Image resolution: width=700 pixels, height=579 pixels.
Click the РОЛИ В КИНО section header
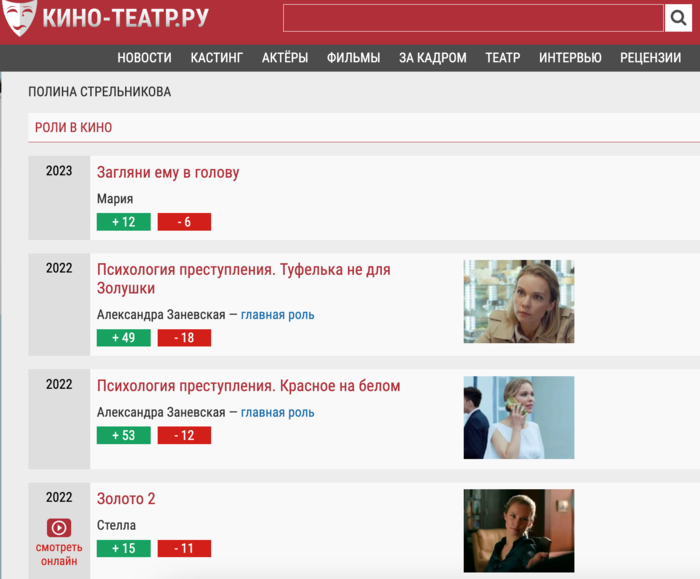[73, 127]
